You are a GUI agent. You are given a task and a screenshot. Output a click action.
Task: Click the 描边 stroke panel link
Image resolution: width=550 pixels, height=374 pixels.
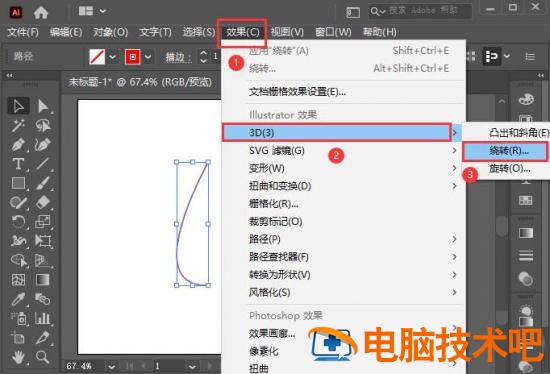(x=178, y=57)
